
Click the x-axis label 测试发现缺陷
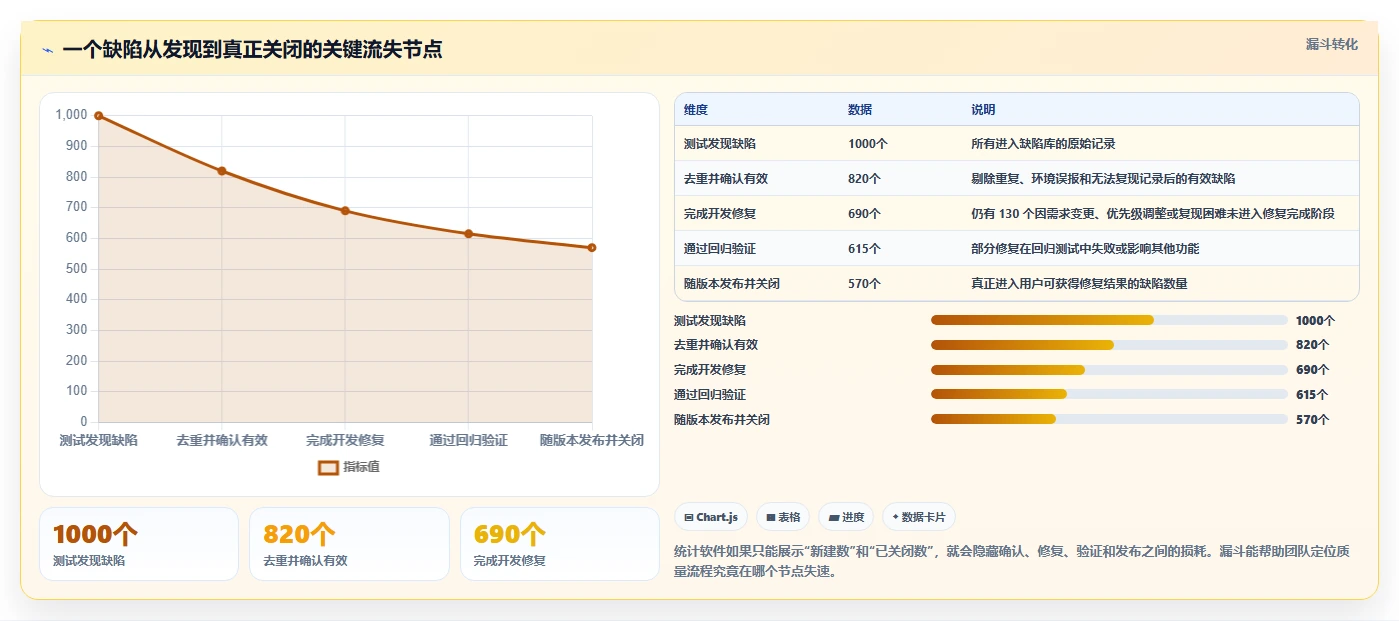pos(98,440)
